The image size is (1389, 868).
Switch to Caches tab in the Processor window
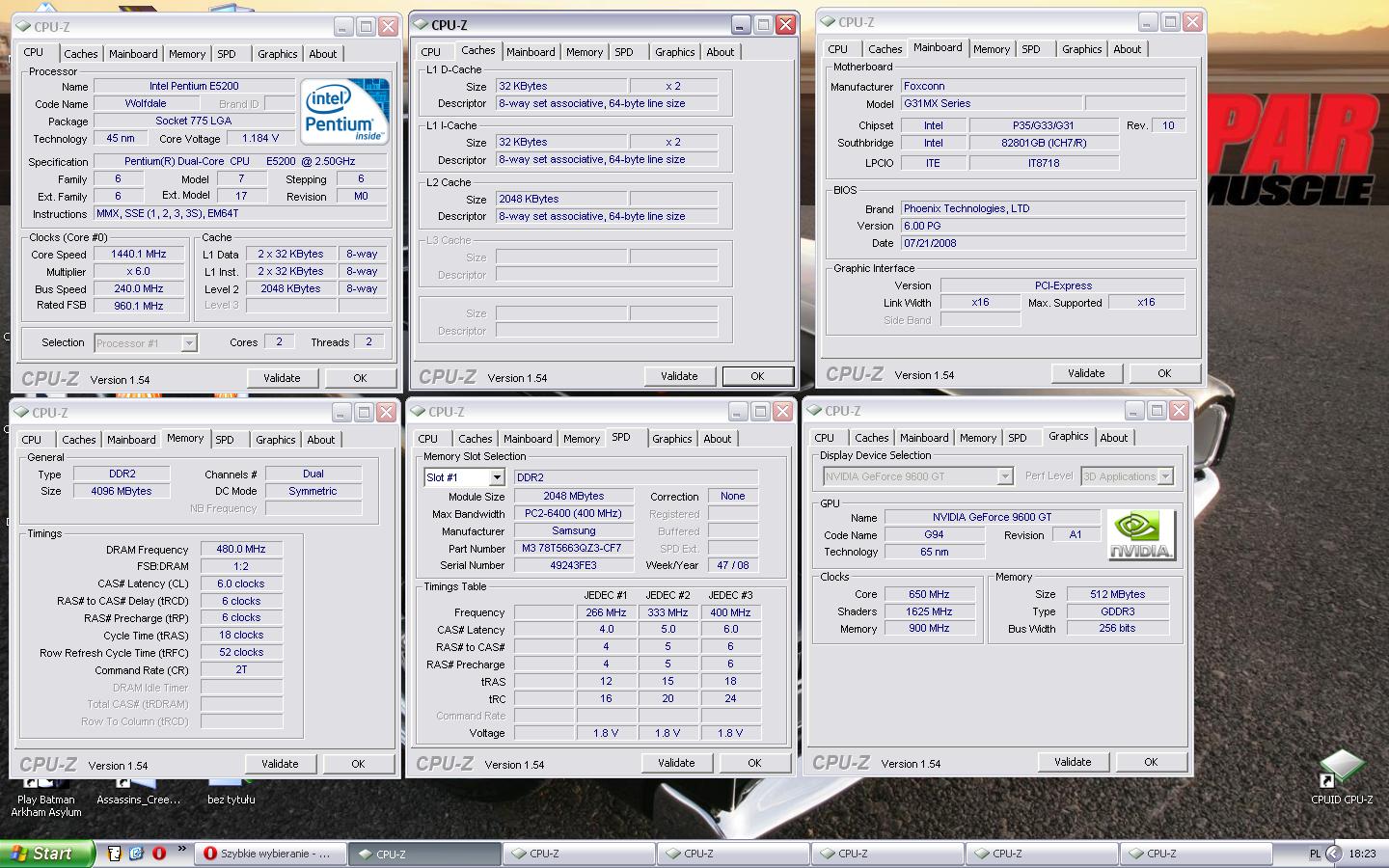[81, 54]
